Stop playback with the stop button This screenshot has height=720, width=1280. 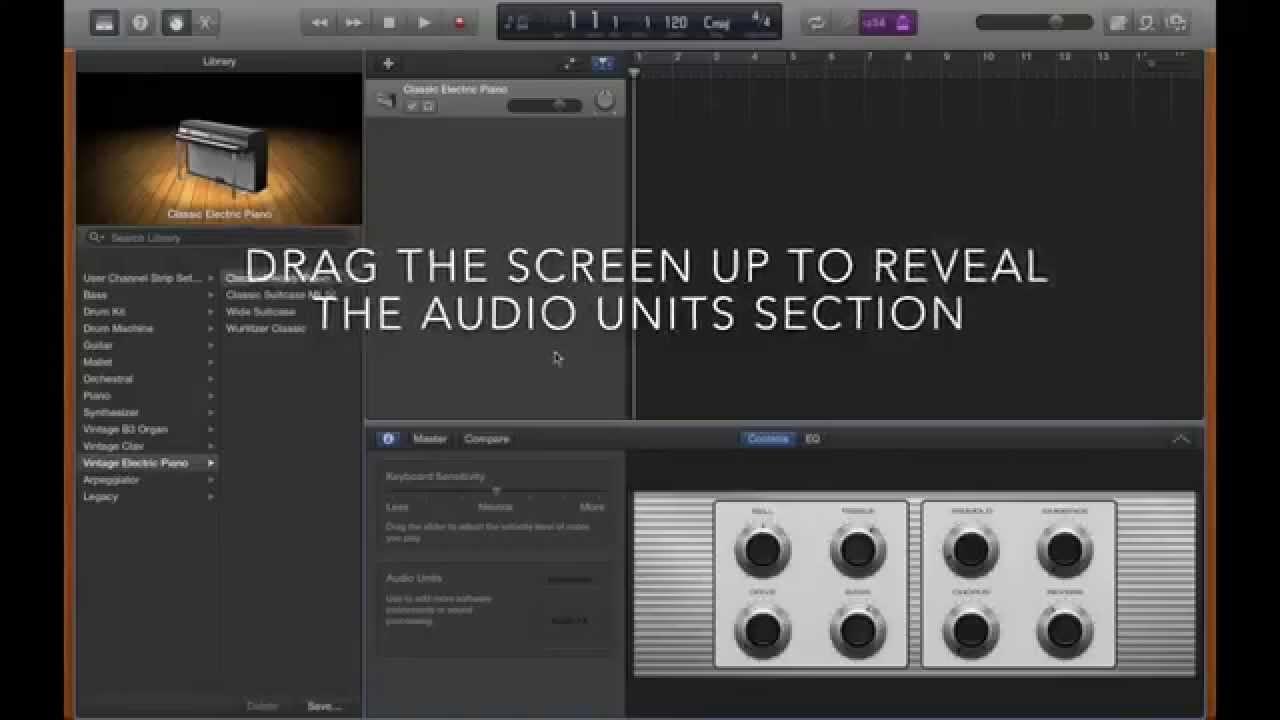pyautogui.click(x=389, y=23)
